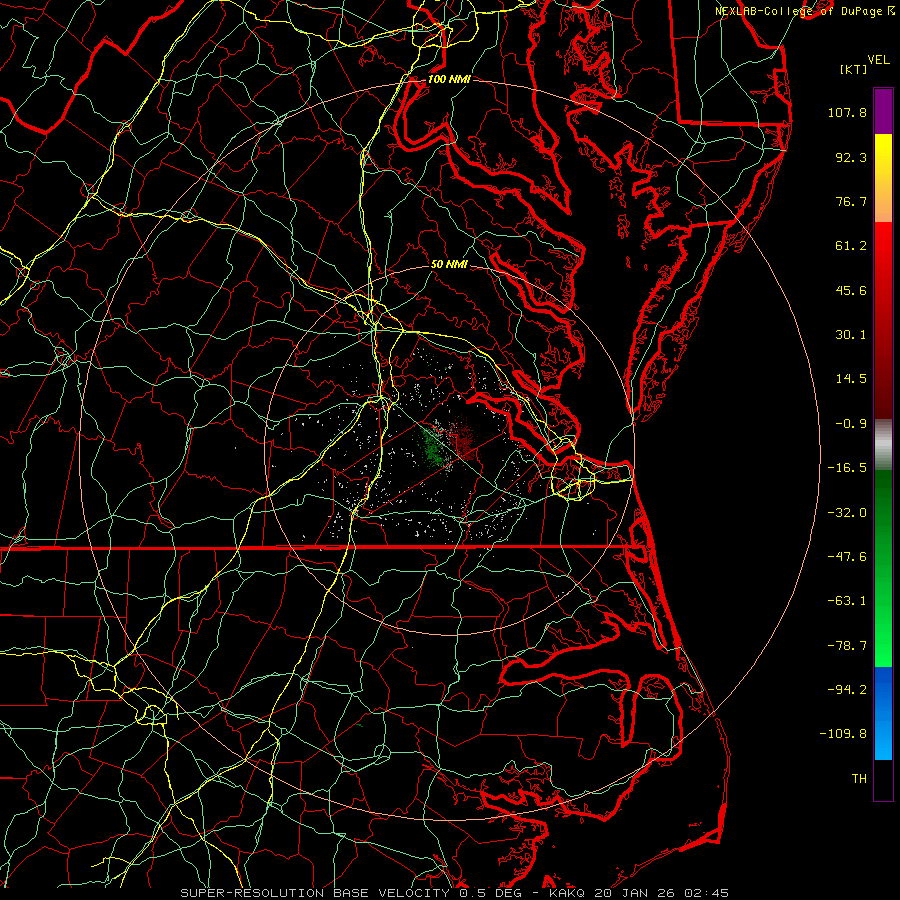
Task: Select the 45.6 scale value
Action: 851,290
